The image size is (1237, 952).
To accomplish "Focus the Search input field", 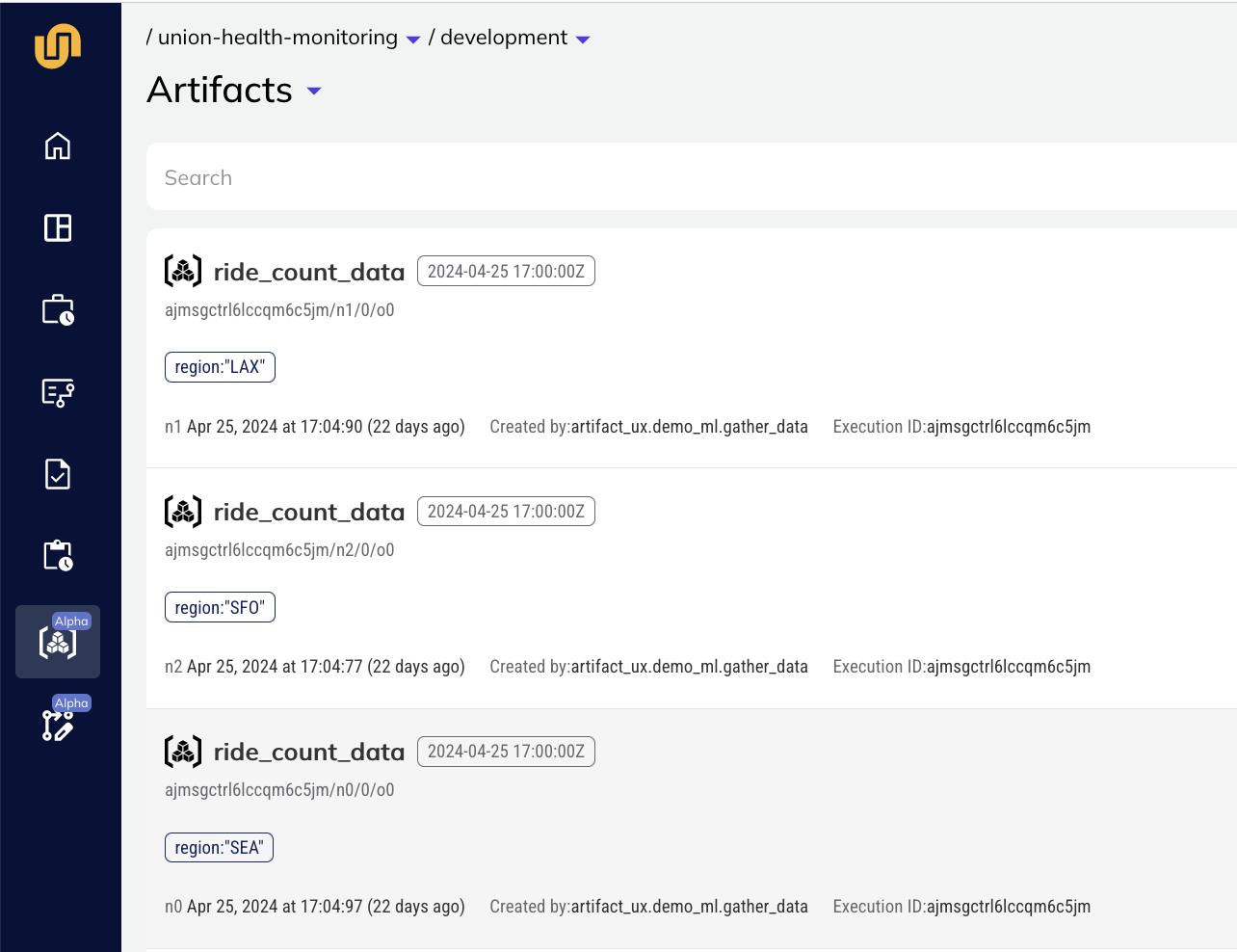I will [x=692, y=176].
